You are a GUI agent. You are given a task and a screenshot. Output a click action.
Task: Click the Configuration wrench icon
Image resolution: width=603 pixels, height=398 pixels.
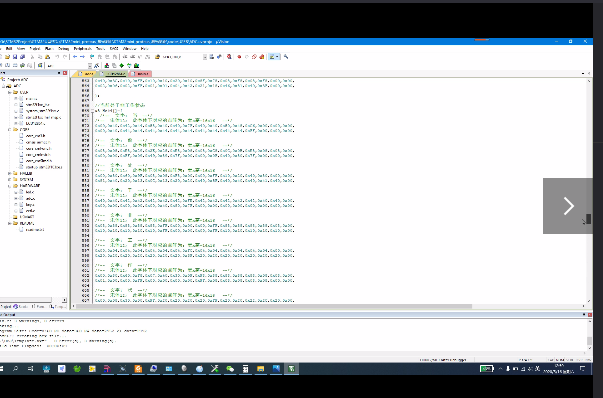tap(286, 57)
